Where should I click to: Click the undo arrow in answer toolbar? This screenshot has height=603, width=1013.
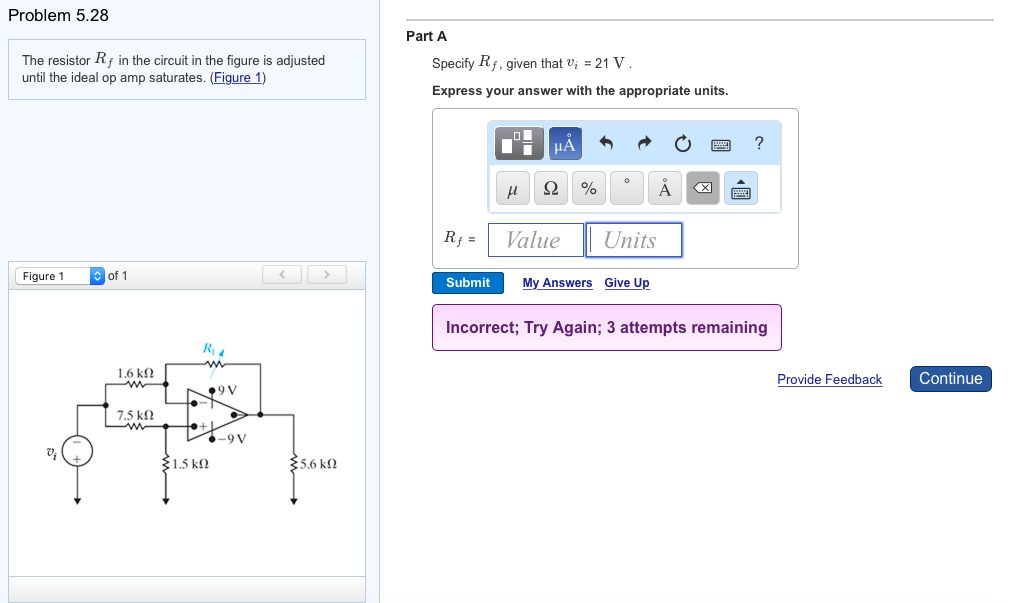click(x=606, y=143)
